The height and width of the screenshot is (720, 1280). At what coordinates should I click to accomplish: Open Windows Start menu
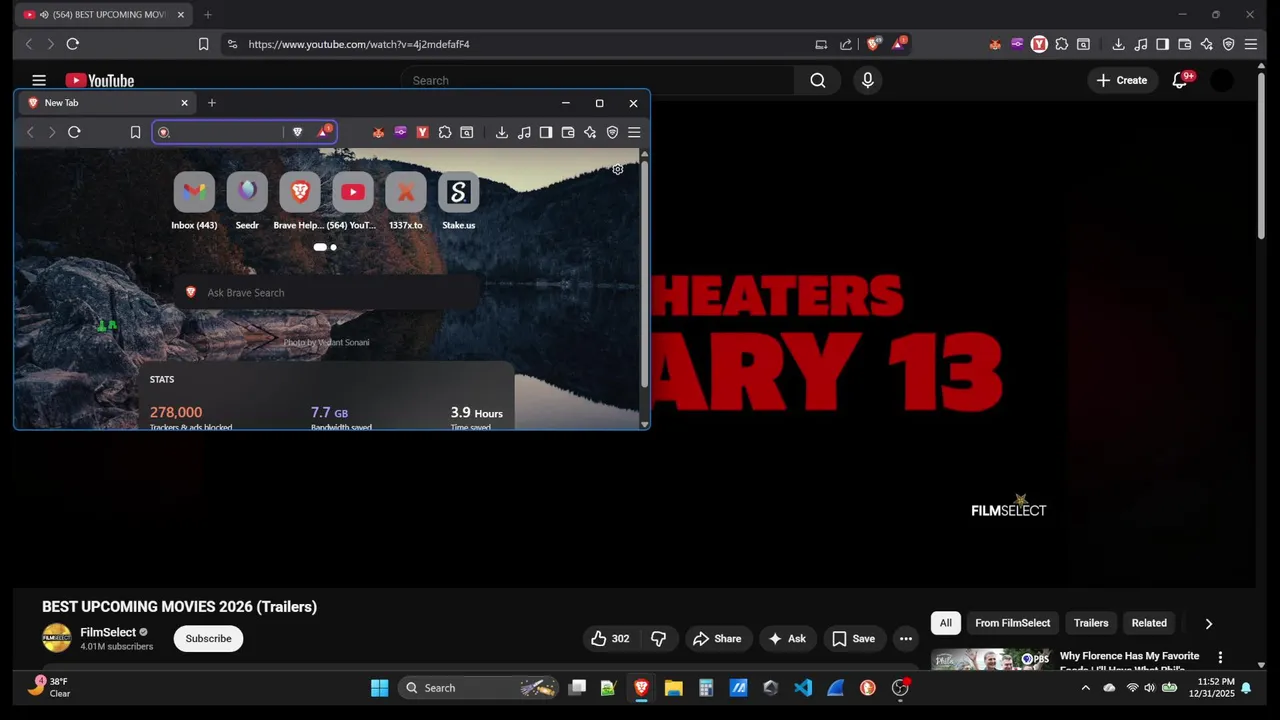379,688
